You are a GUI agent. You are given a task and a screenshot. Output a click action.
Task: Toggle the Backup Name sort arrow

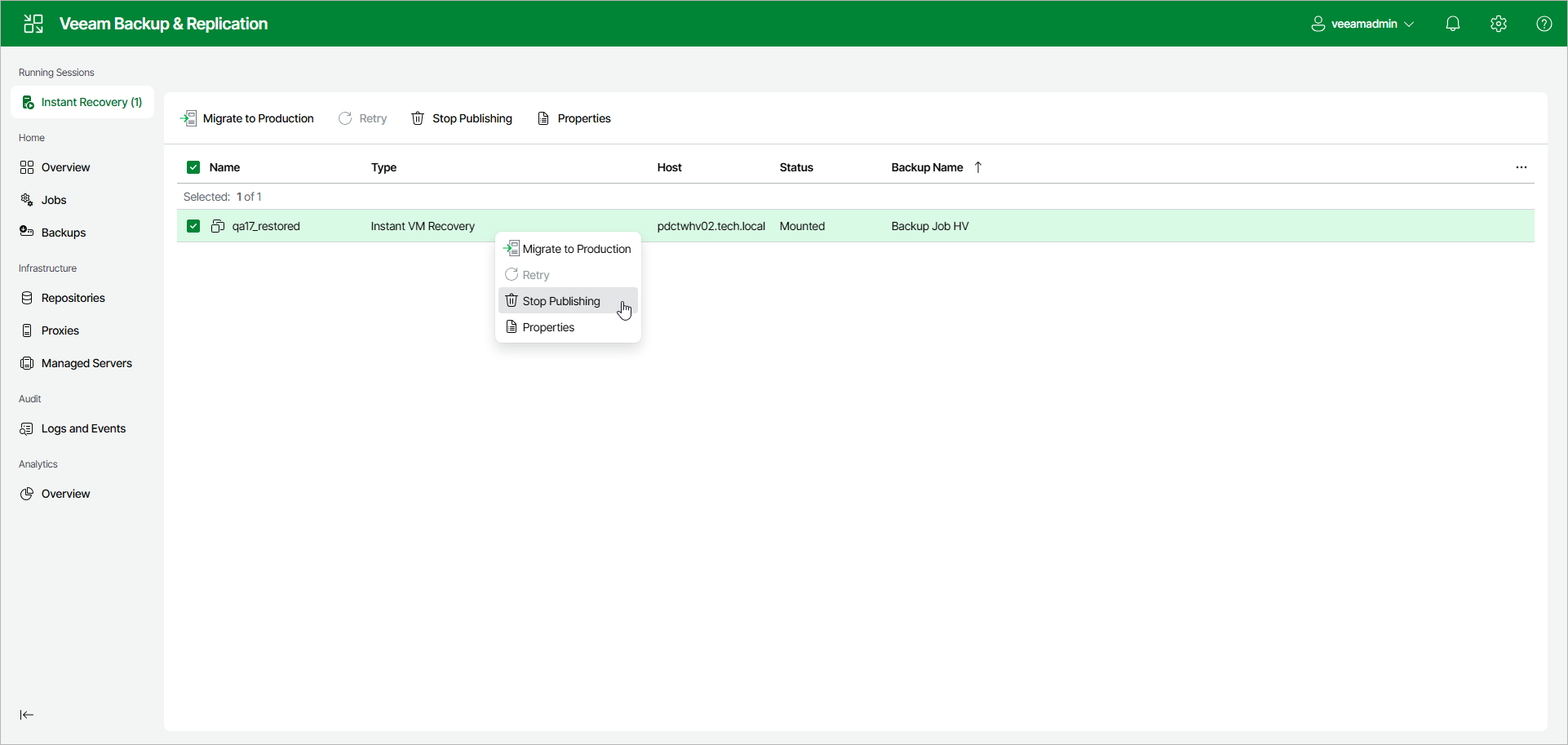point(978,167)
